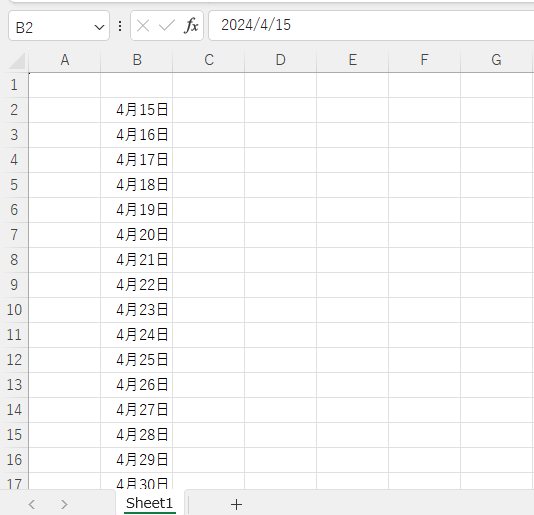Select column G header
Screen dimensions: 534x515
497,60
